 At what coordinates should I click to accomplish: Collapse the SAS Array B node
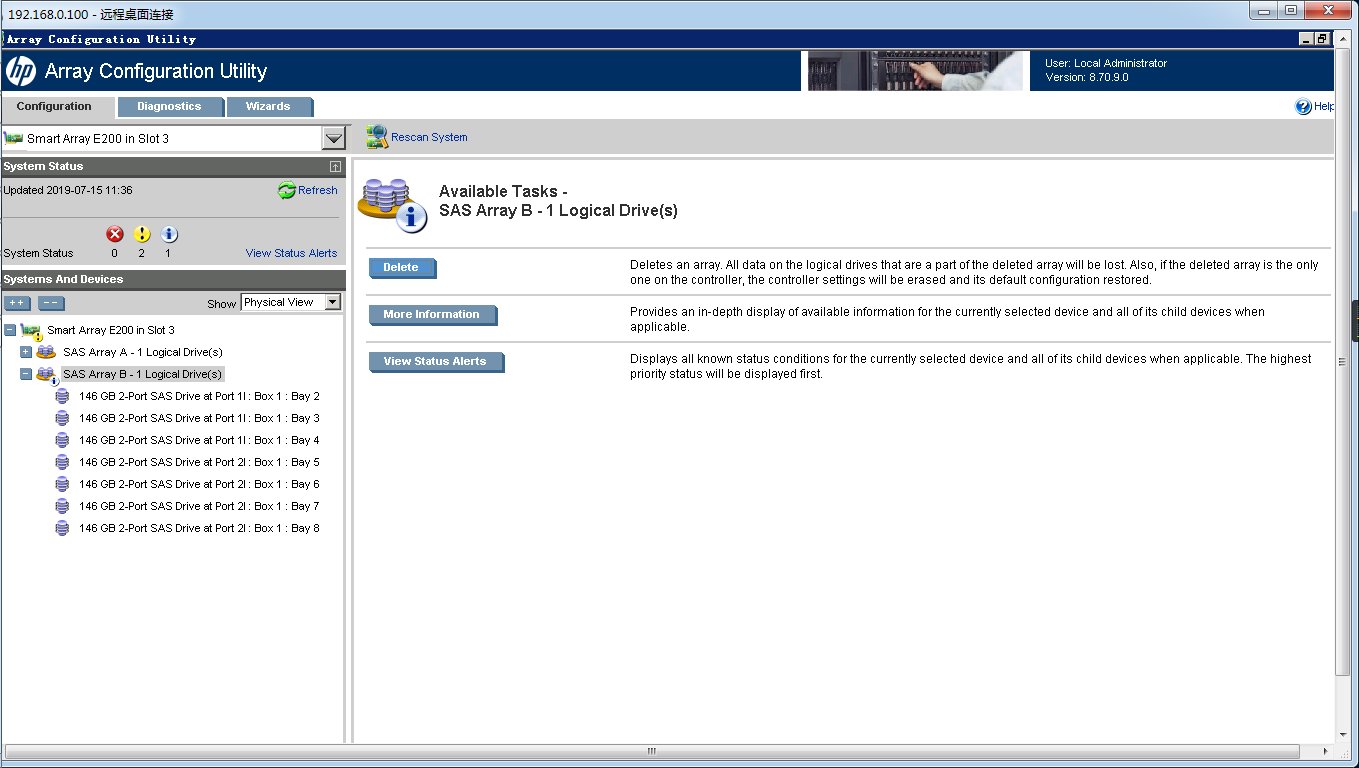click(x=26, y=374)
